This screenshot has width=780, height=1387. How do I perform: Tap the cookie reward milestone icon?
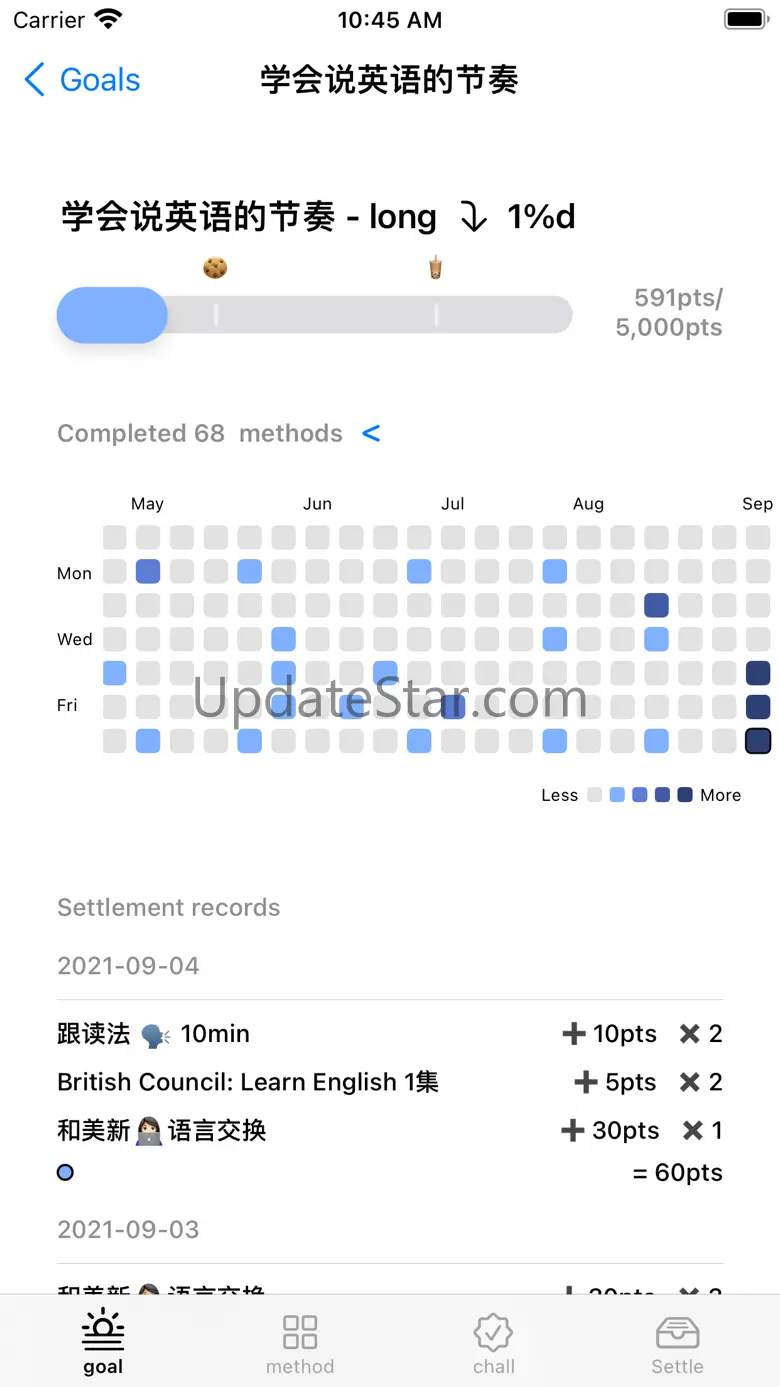[x=215, y=267]
